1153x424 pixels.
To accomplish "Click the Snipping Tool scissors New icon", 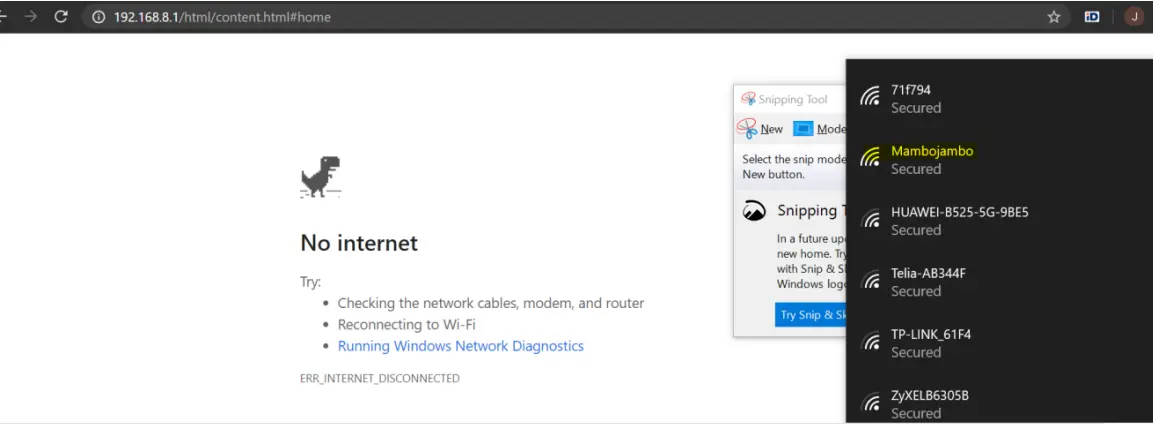I will [x=747, y=129].
